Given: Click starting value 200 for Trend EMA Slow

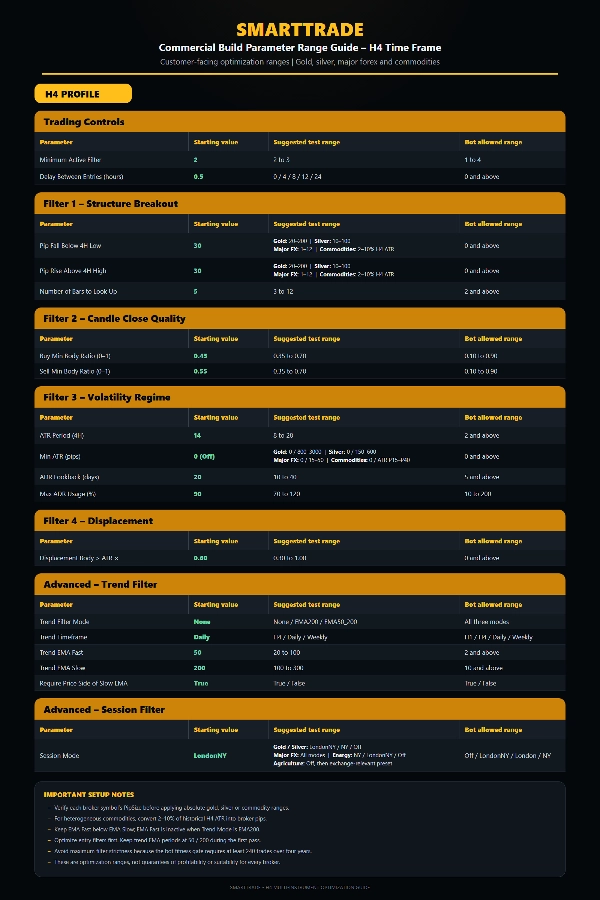Looking at the screenshot, I should pos(199,668).
